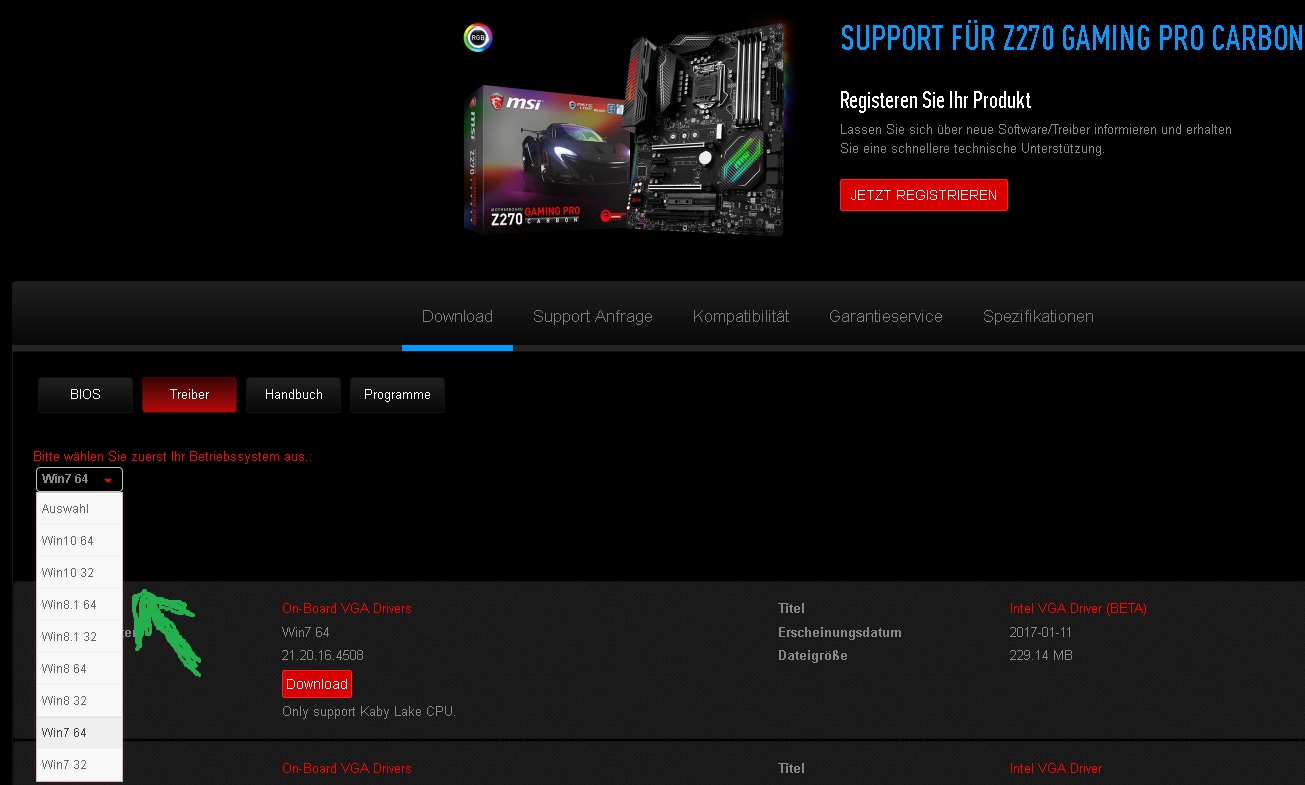This screenshot has height=785, width=1305.
Task: Click the Only support Kaby Lake CPU note
Action: pos(369,711)
